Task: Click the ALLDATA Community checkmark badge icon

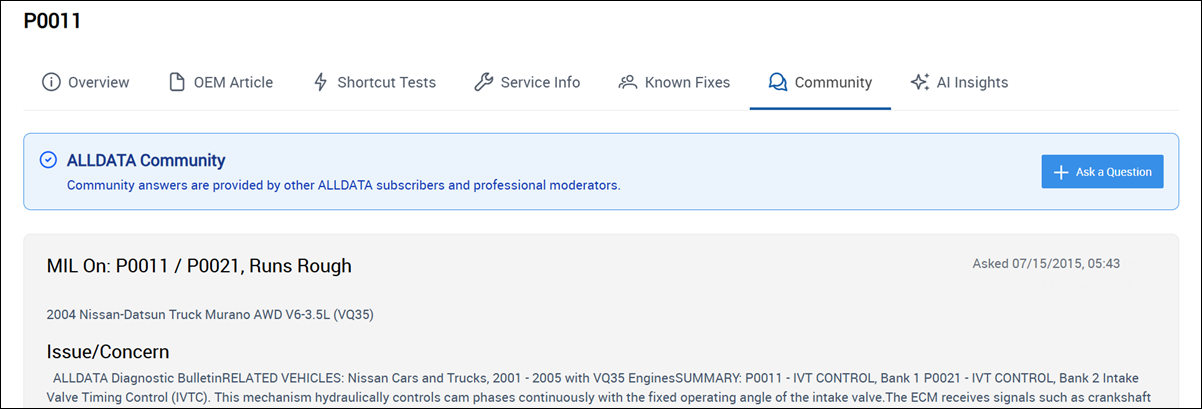Action: (48, 160)
